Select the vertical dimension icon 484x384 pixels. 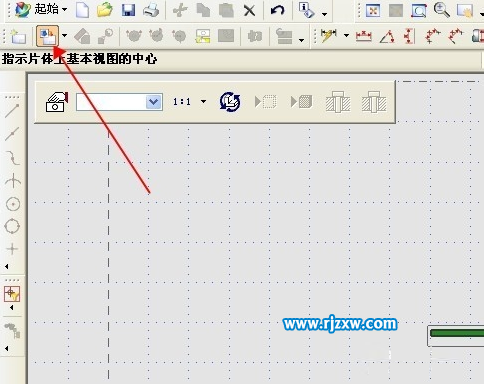(x=409, y=36)
